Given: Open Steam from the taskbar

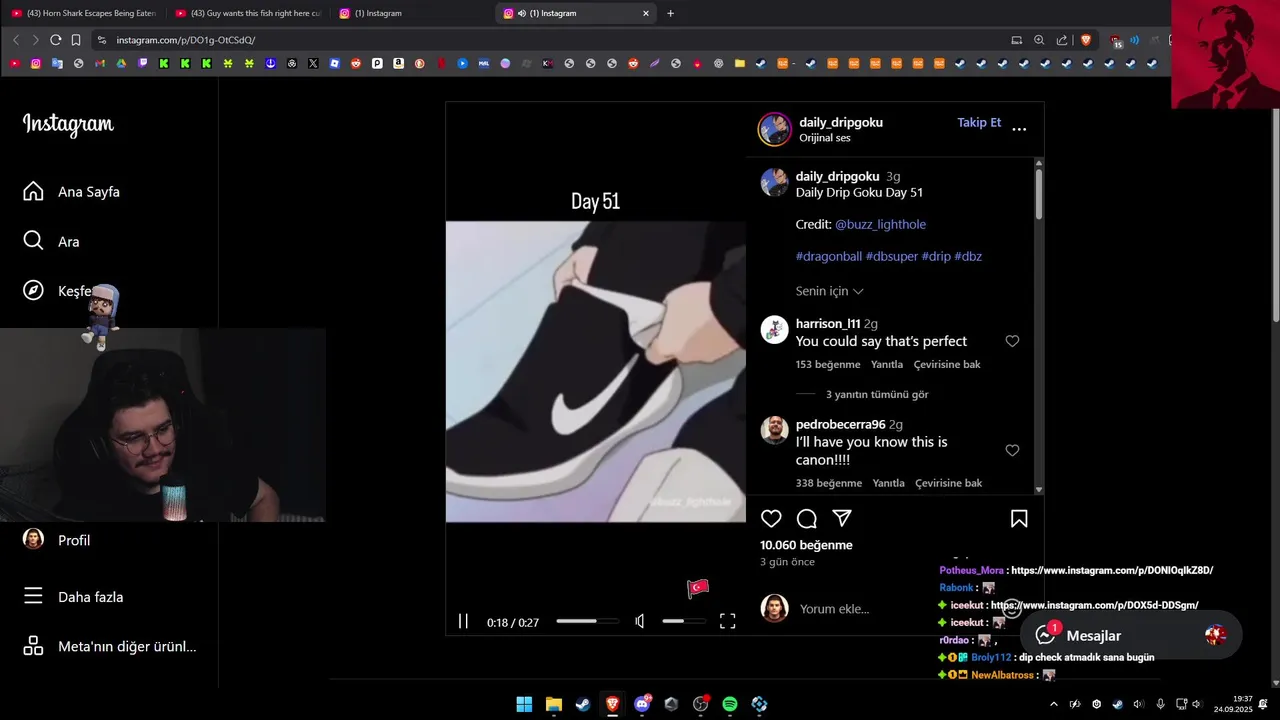Looking at the screenshot, I should tap(583, 704).
